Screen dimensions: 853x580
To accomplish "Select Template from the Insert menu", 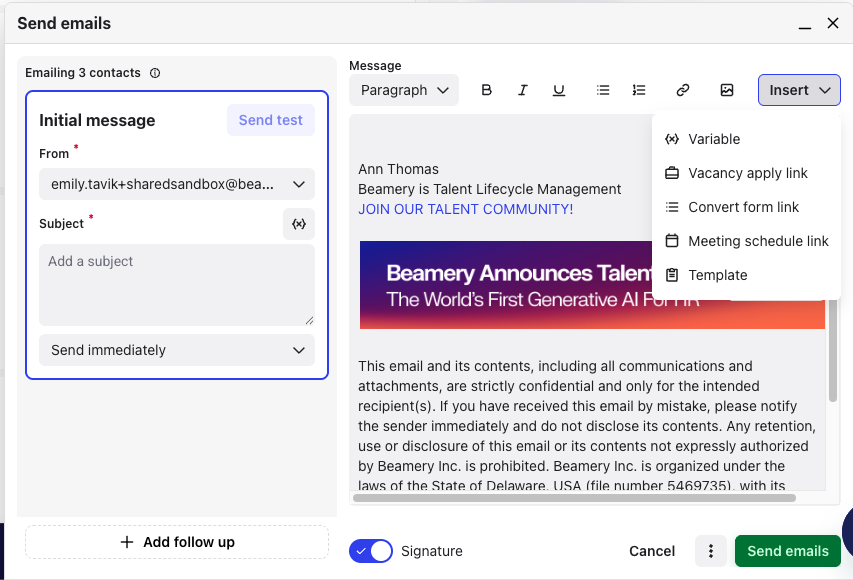I will tap(746, 275).
